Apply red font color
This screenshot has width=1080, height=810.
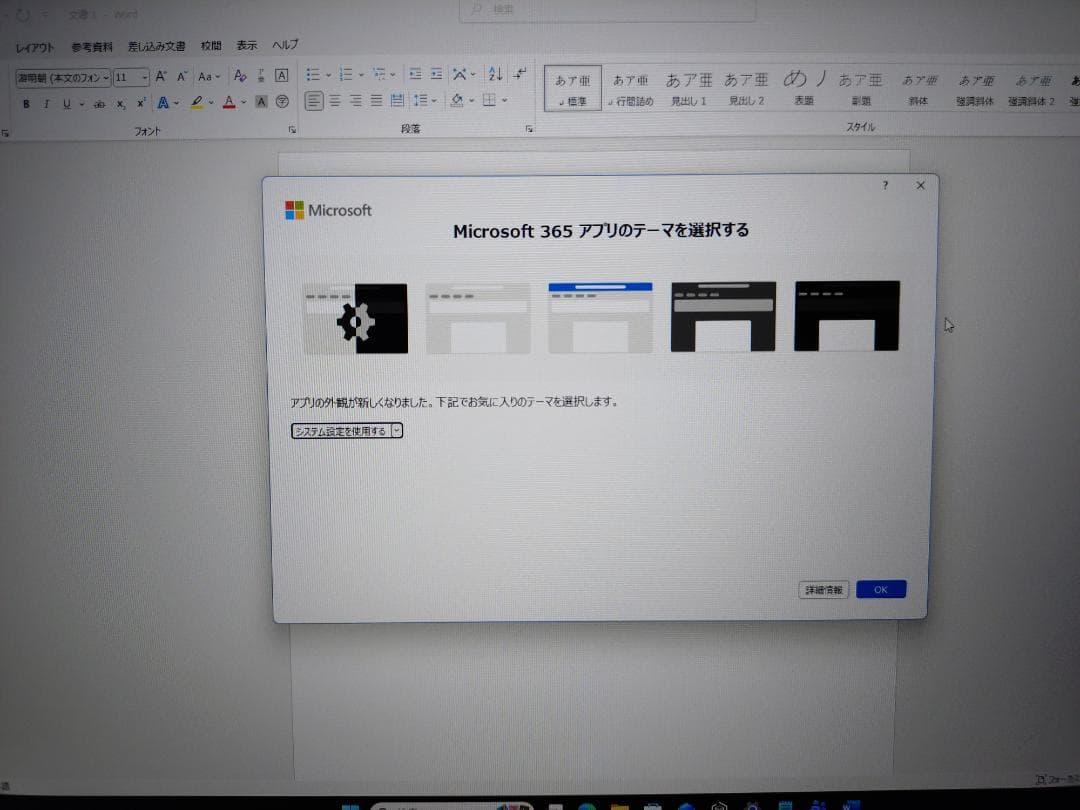[229, 103]
